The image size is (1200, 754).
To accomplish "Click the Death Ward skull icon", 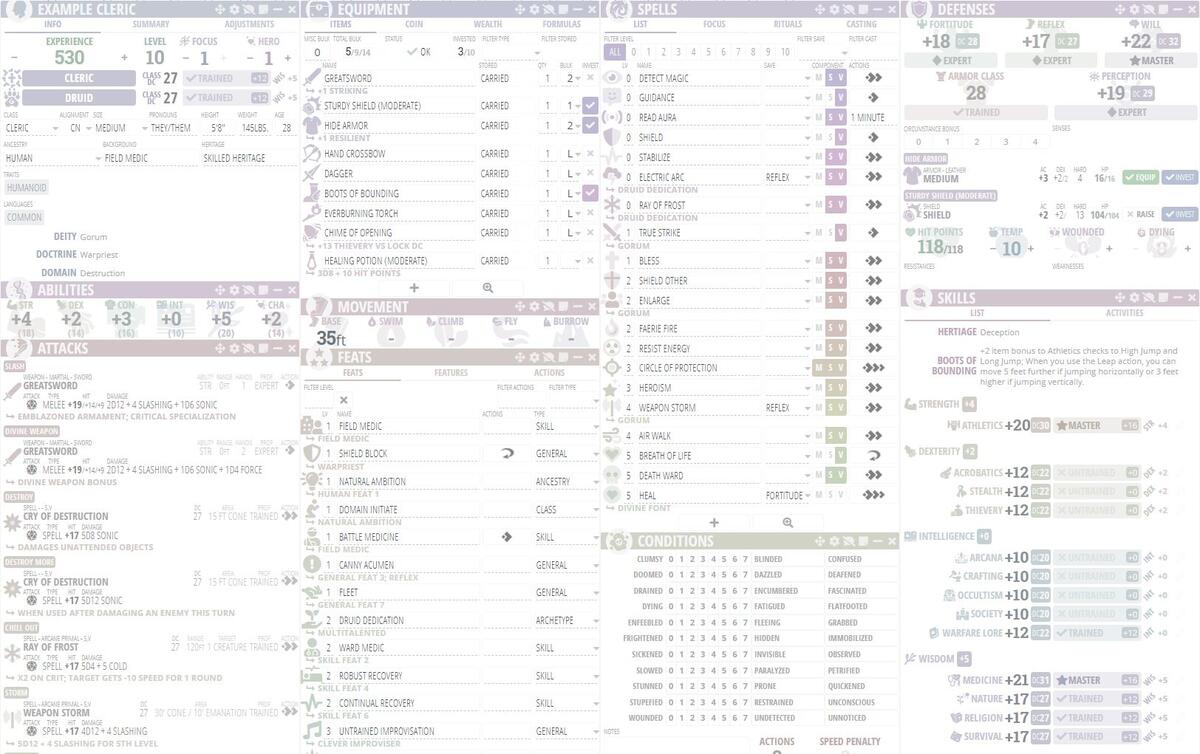I will [x=612, y=475].
